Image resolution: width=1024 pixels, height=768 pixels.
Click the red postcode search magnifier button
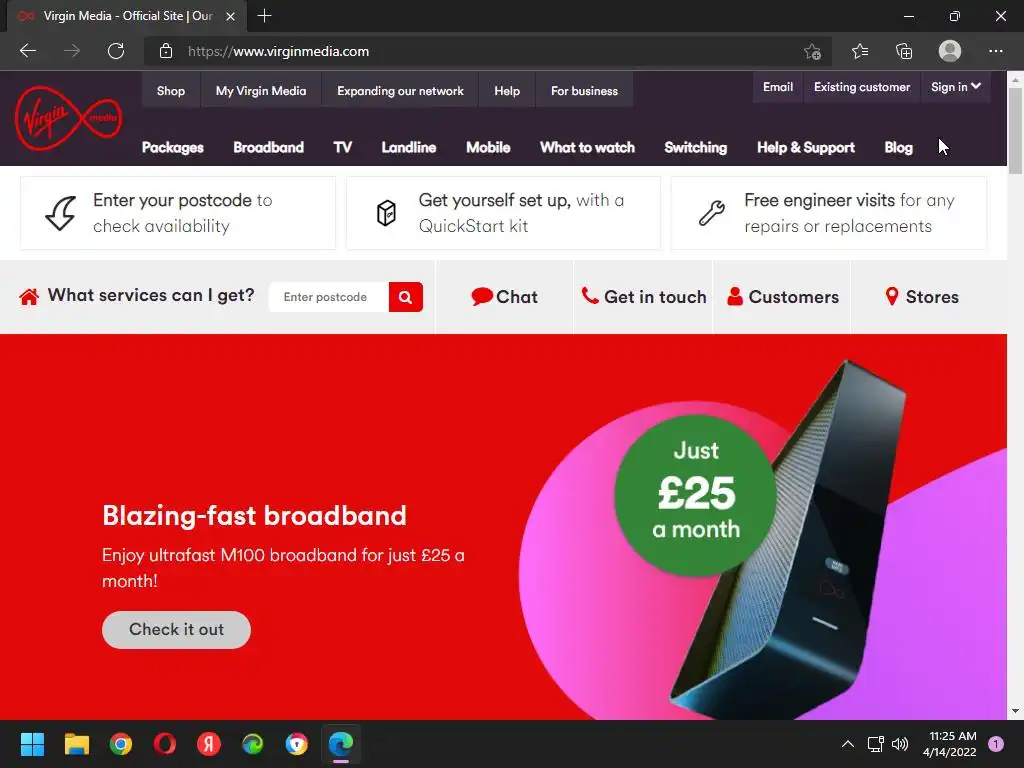406,297
